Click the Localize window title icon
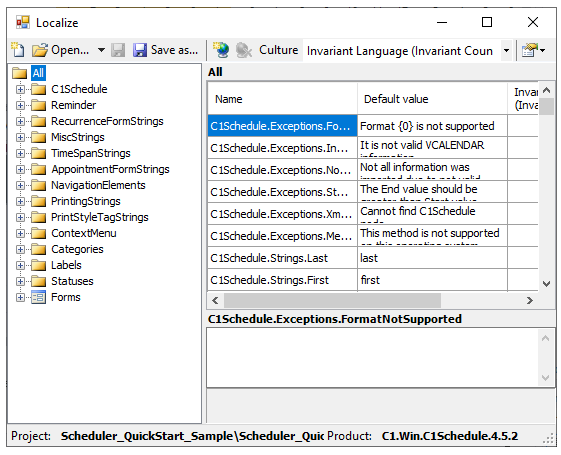This screenshot has height=455, width=561. click(x=23, y=23)
